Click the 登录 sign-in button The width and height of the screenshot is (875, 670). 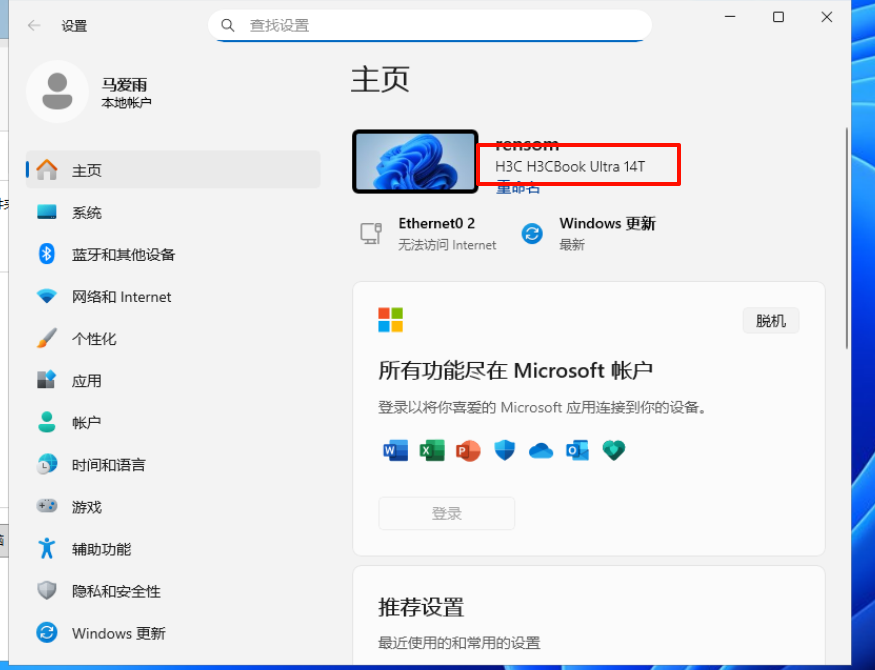(x=446, y=513)
